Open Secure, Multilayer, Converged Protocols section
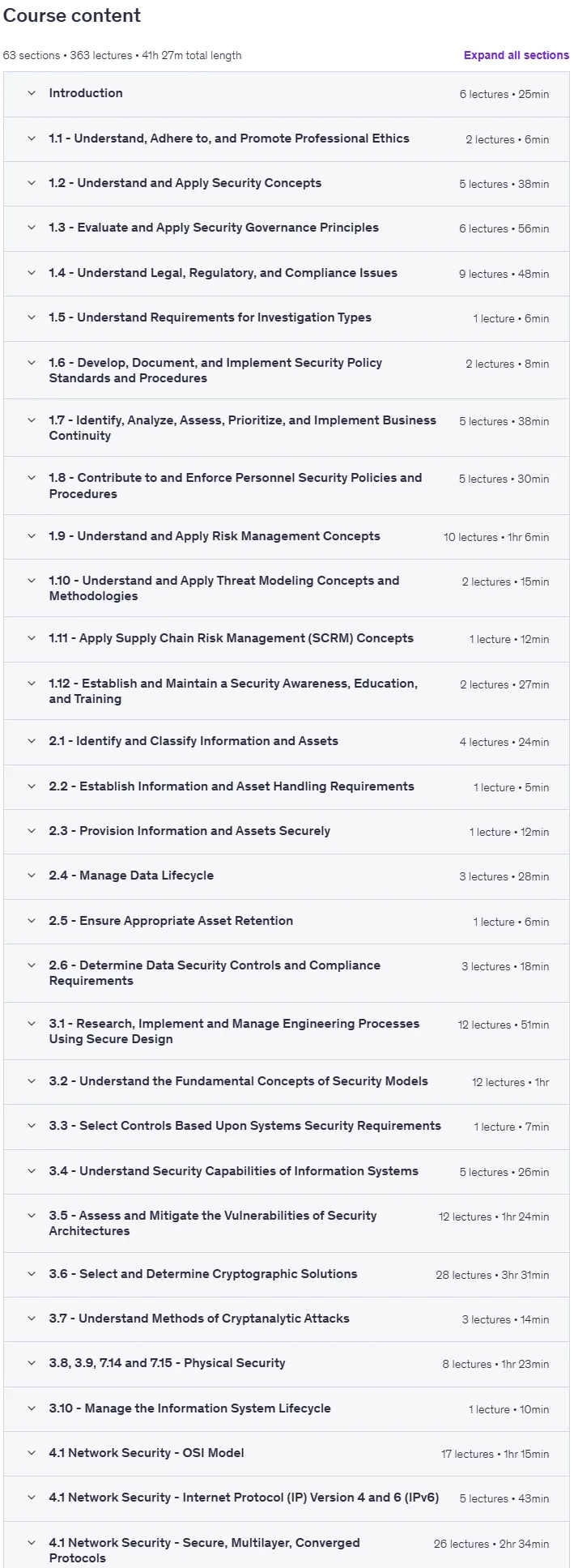574x1568 pixels. (x=286, y=1545)
